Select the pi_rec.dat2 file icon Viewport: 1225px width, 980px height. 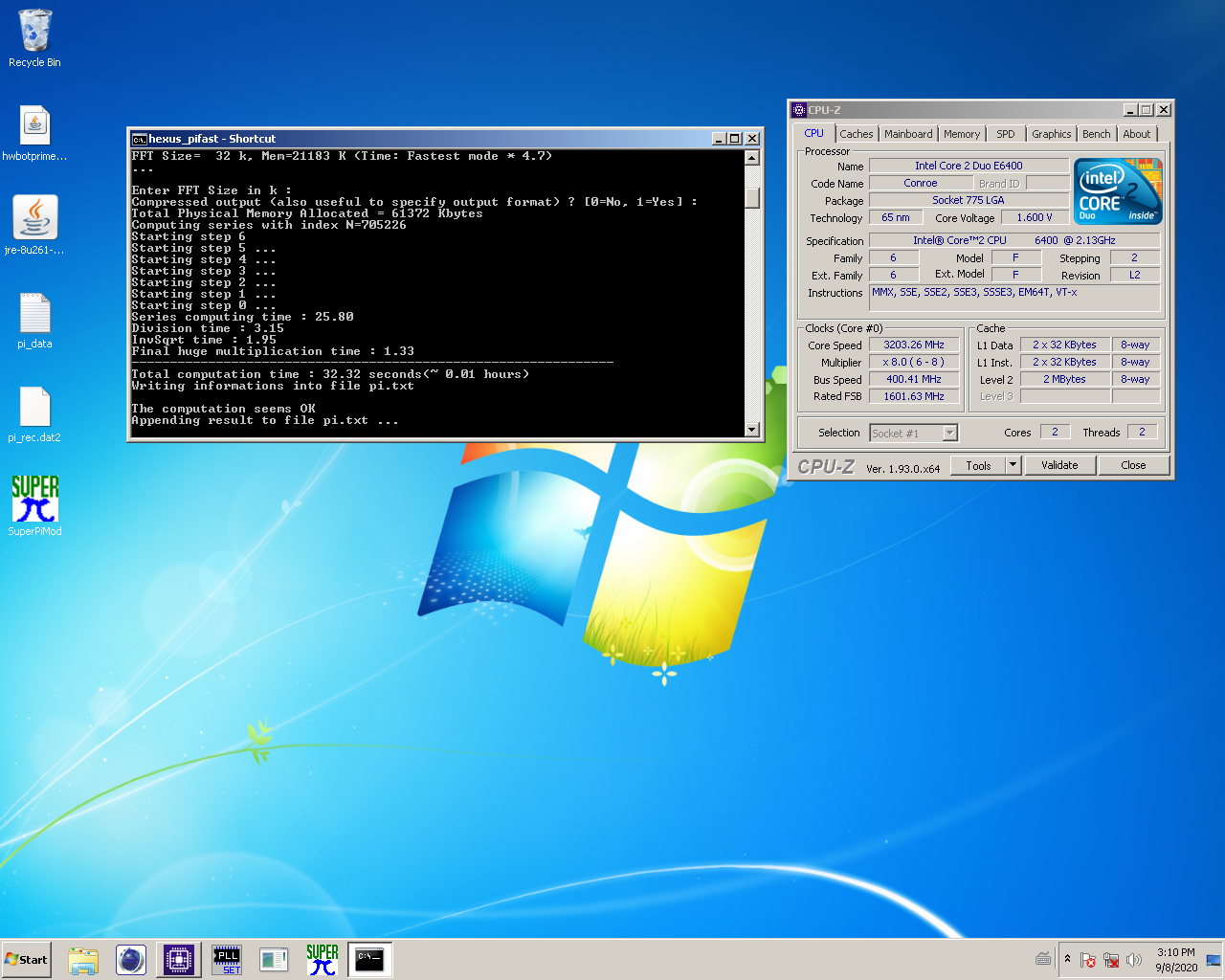34,413
